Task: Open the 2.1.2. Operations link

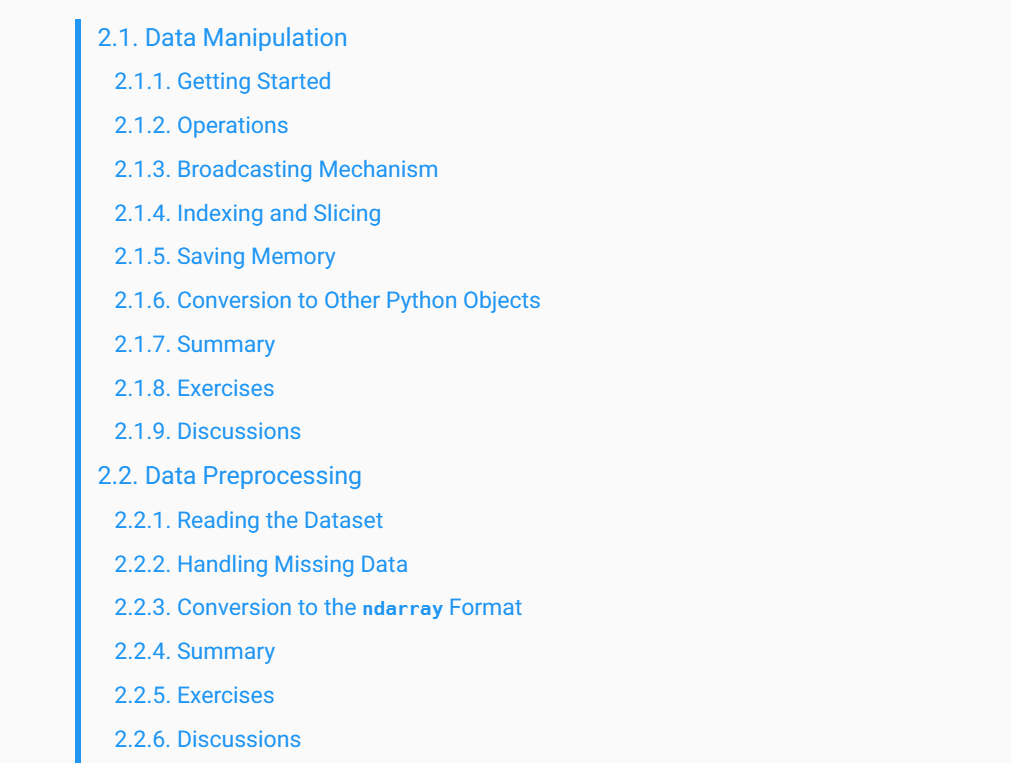Action: point(201,126)
